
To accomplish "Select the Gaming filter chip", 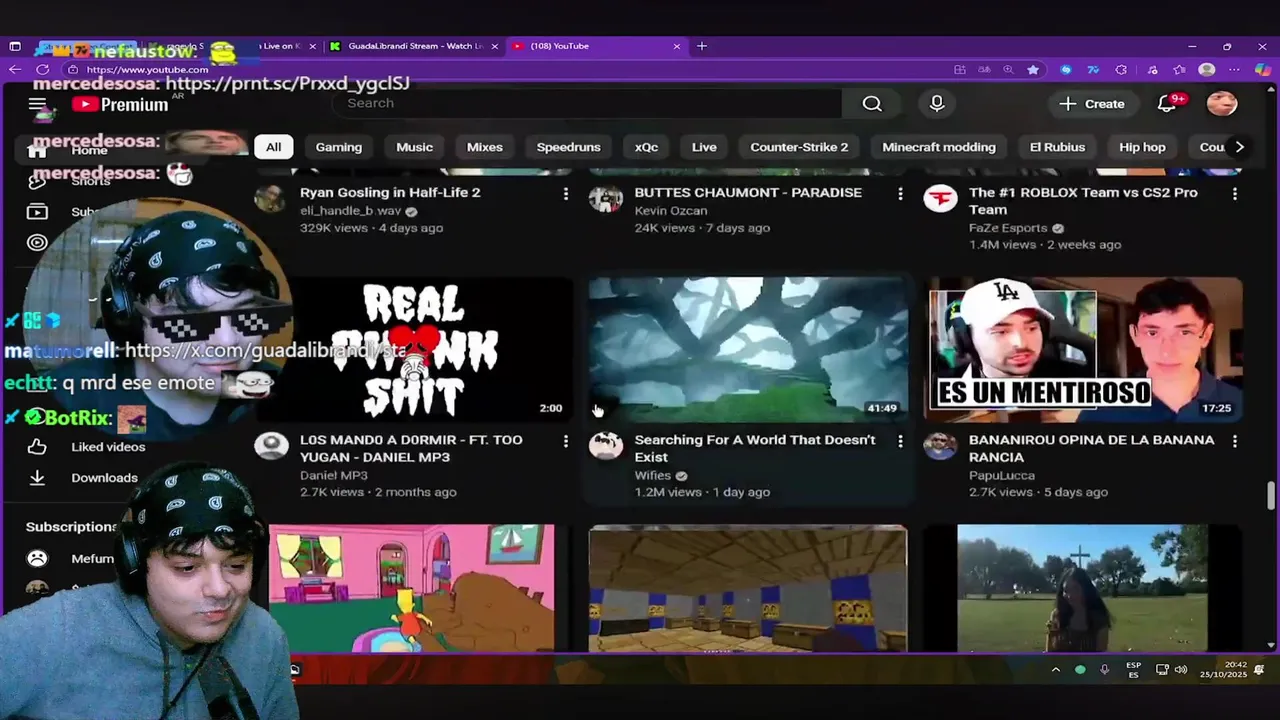I will click(339, 147).
